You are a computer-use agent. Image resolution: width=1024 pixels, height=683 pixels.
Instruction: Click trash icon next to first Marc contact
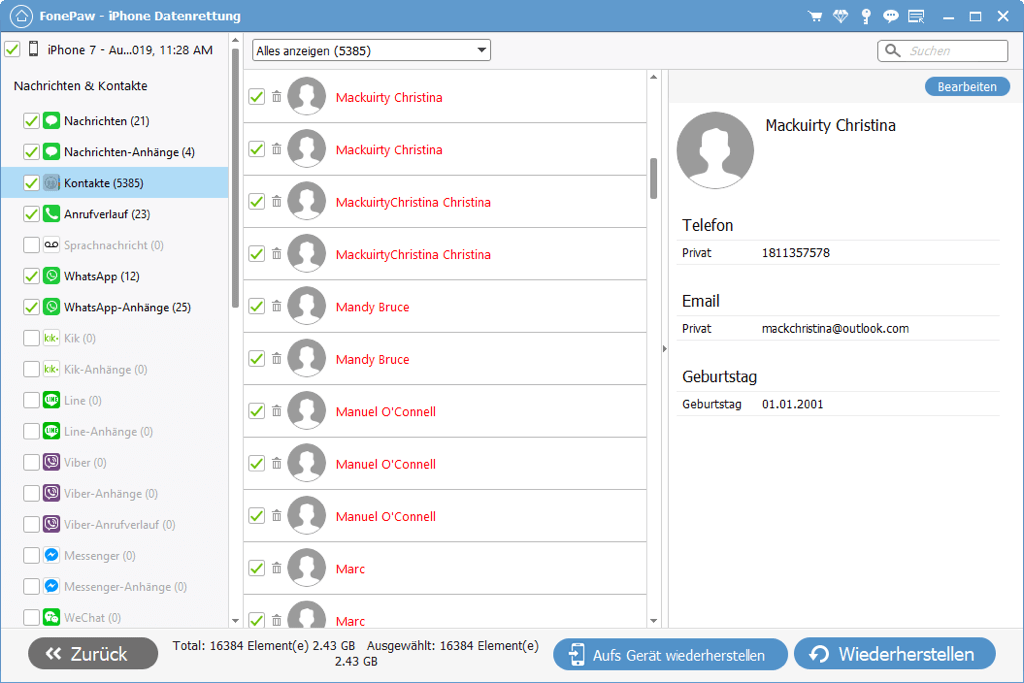[x=277, y=568]
